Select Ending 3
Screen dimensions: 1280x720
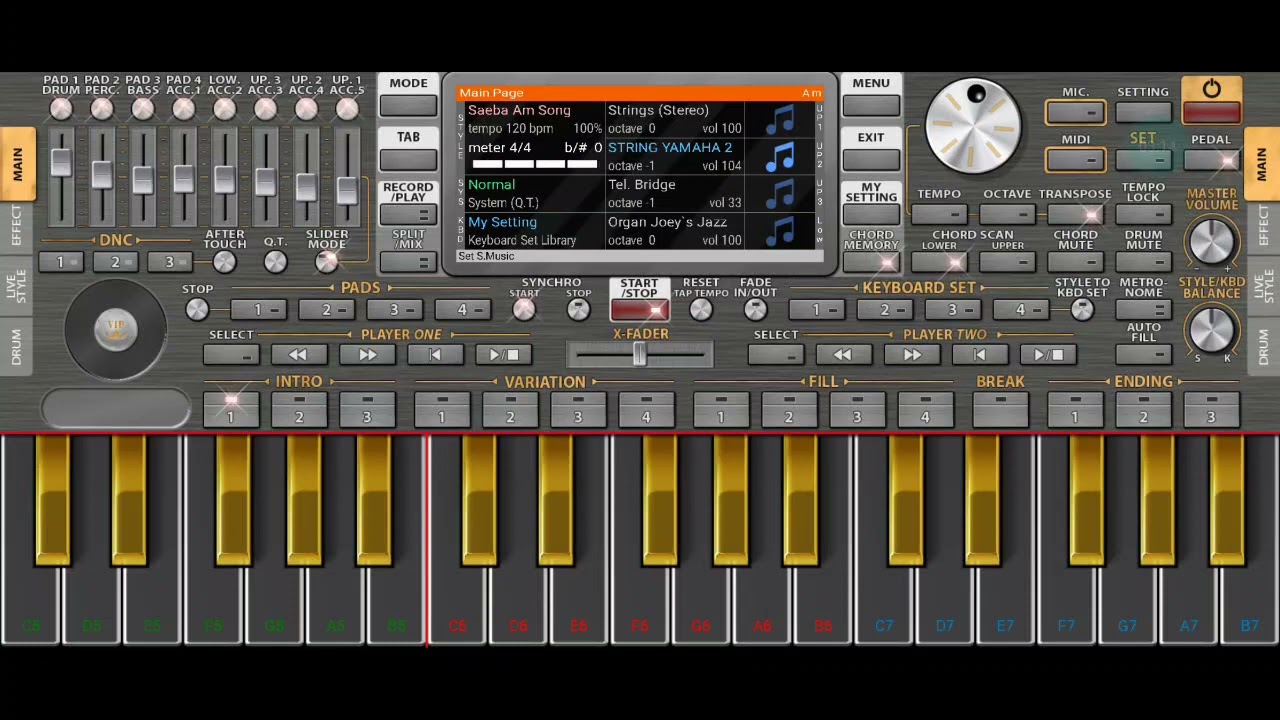pos(1211,410)
